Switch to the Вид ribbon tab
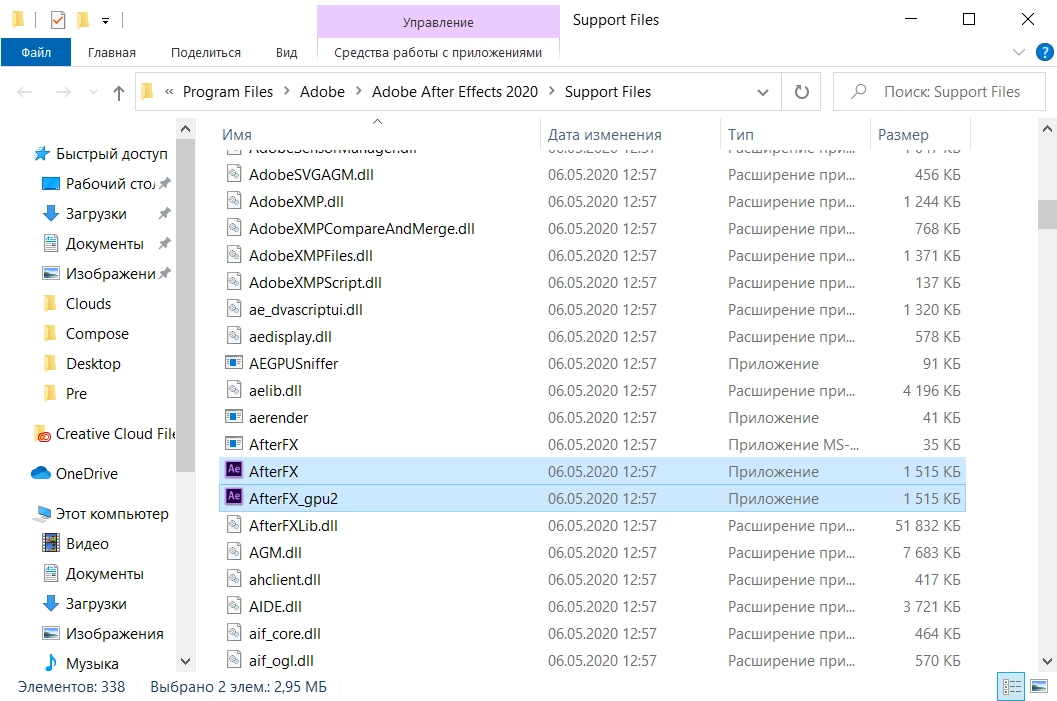The height and width of the screenshot is (701, 1057). point(286,53)
